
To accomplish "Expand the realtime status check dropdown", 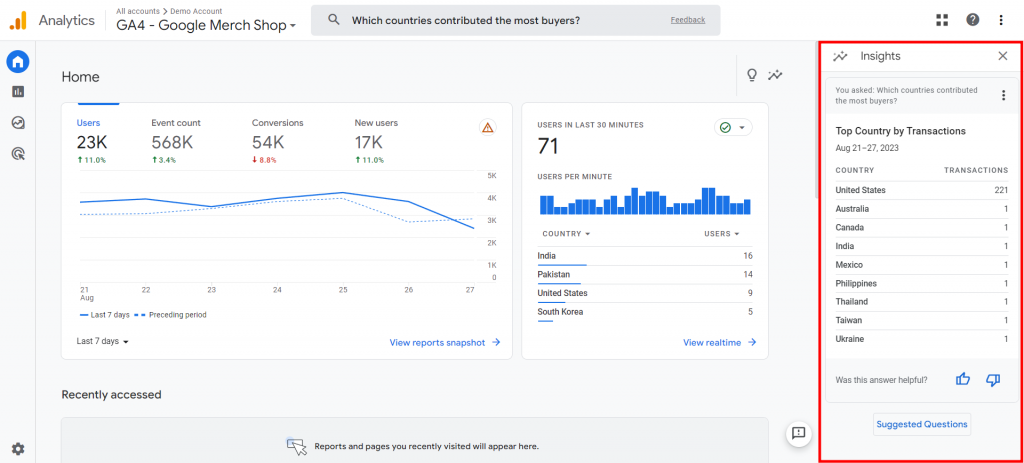I will pos(733,127).
